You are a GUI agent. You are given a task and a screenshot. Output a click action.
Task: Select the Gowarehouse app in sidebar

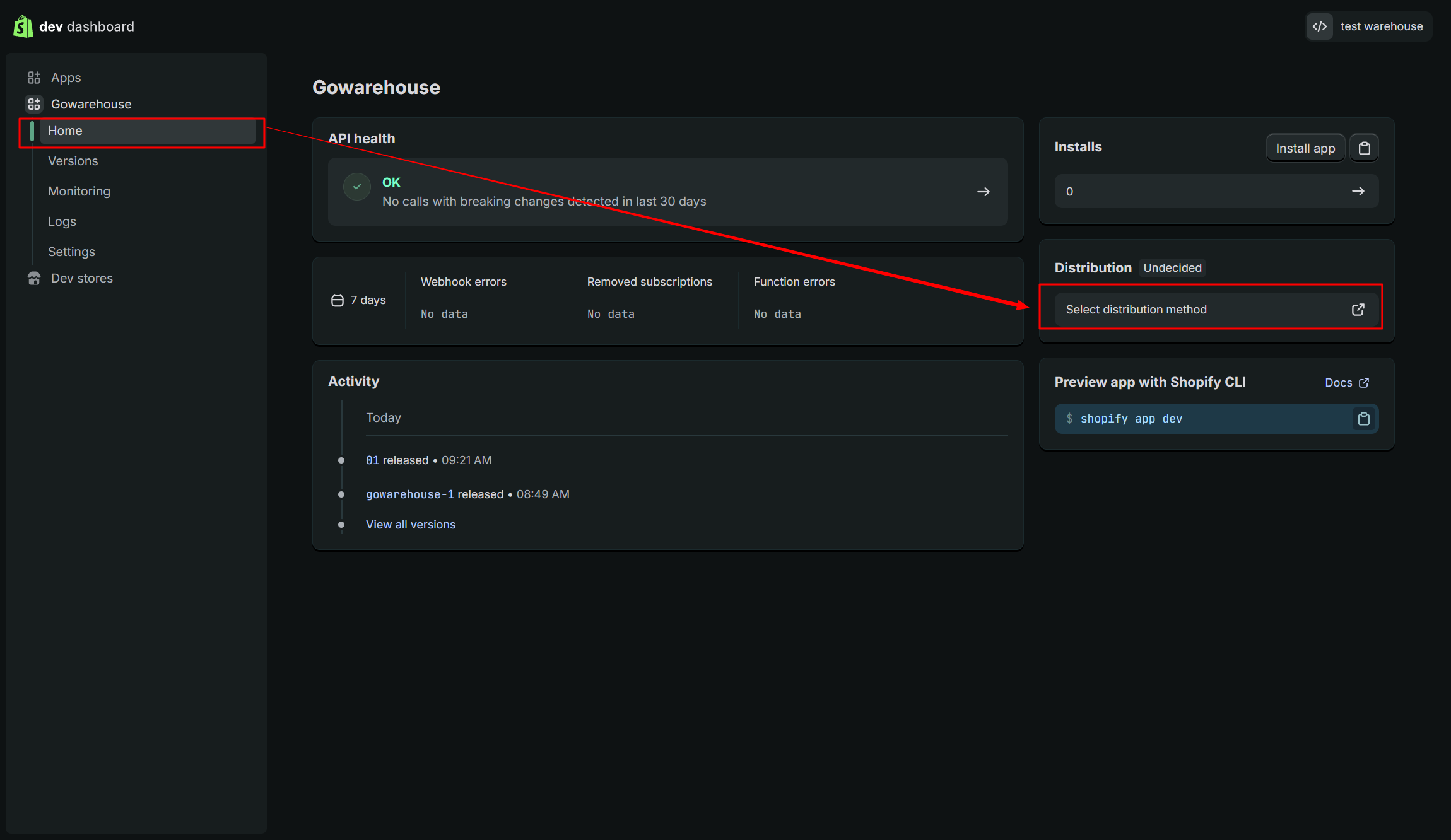pos(91,104)
